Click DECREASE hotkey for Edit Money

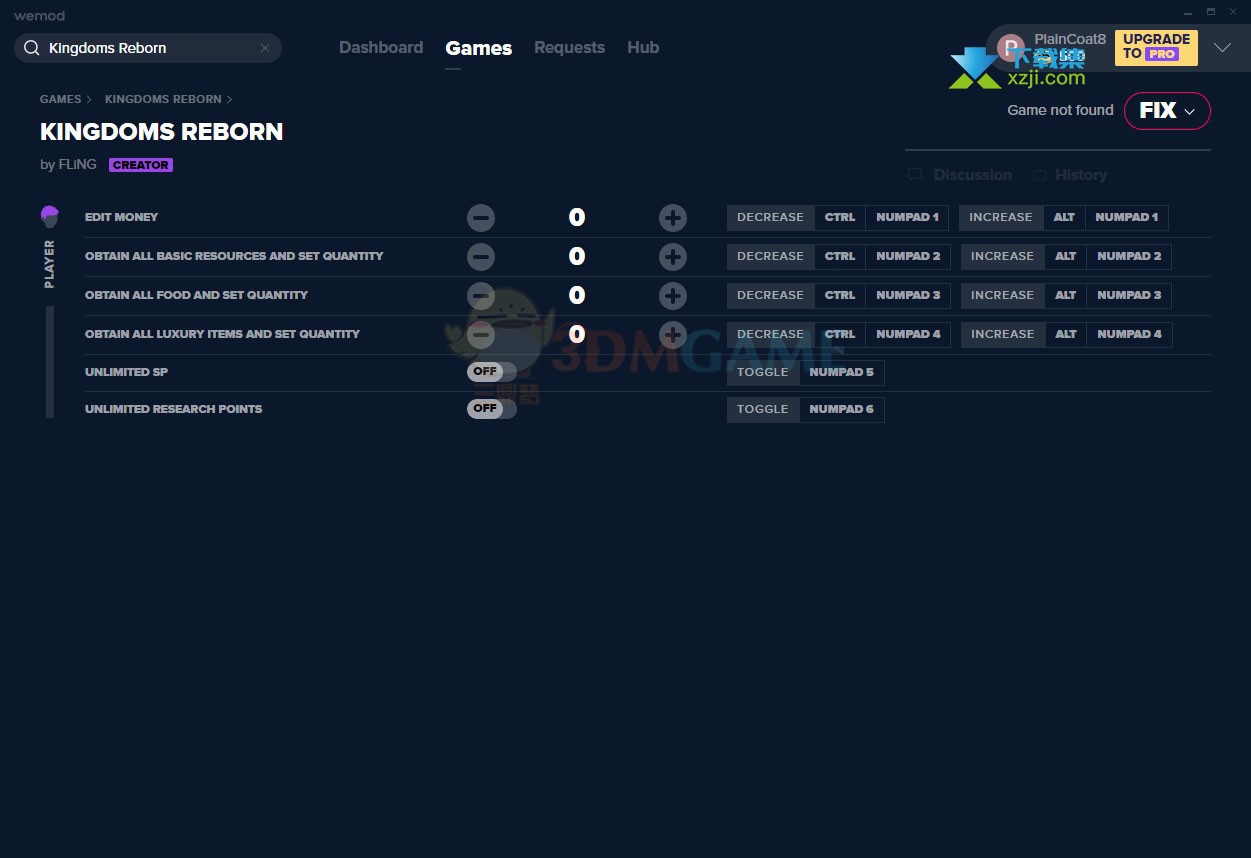[770, 217]
